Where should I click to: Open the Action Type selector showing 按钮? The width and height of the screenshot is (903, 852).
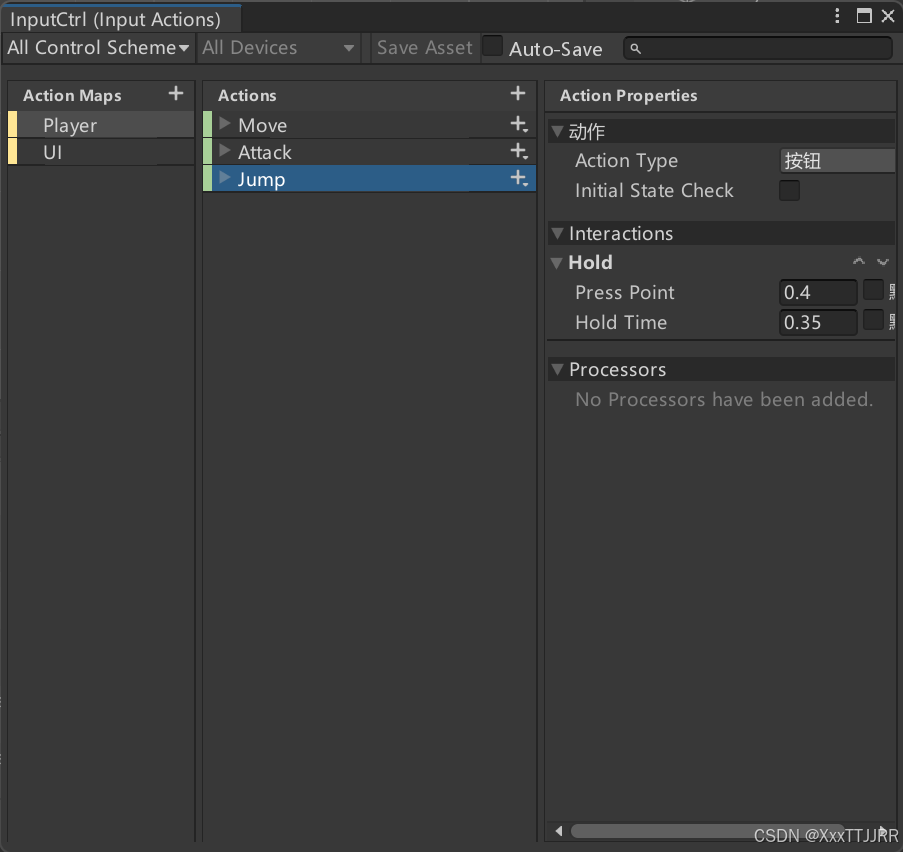click(836, 160)
